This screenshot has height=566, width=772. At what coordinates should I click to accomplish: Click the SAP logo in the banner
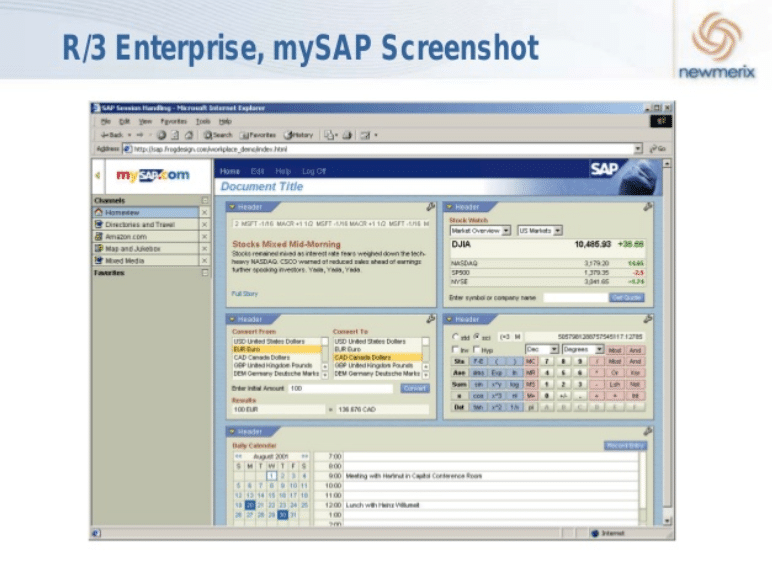tap(604, 169)
